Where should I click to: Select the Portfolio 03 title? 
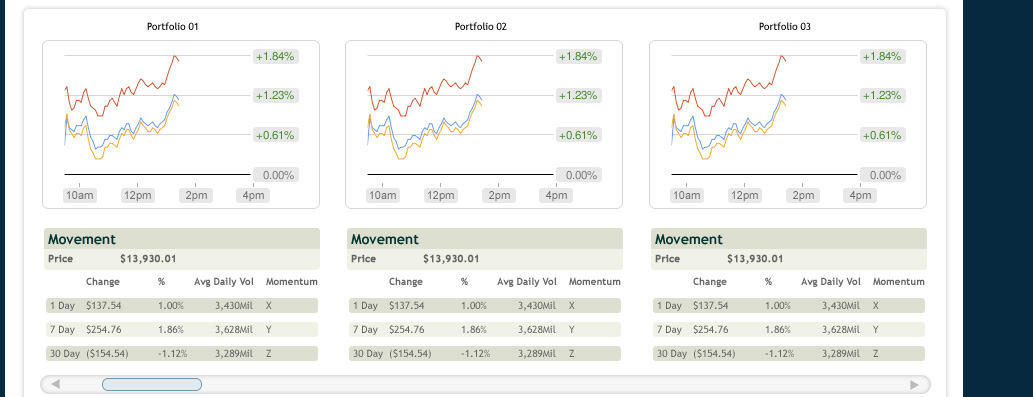785,27
